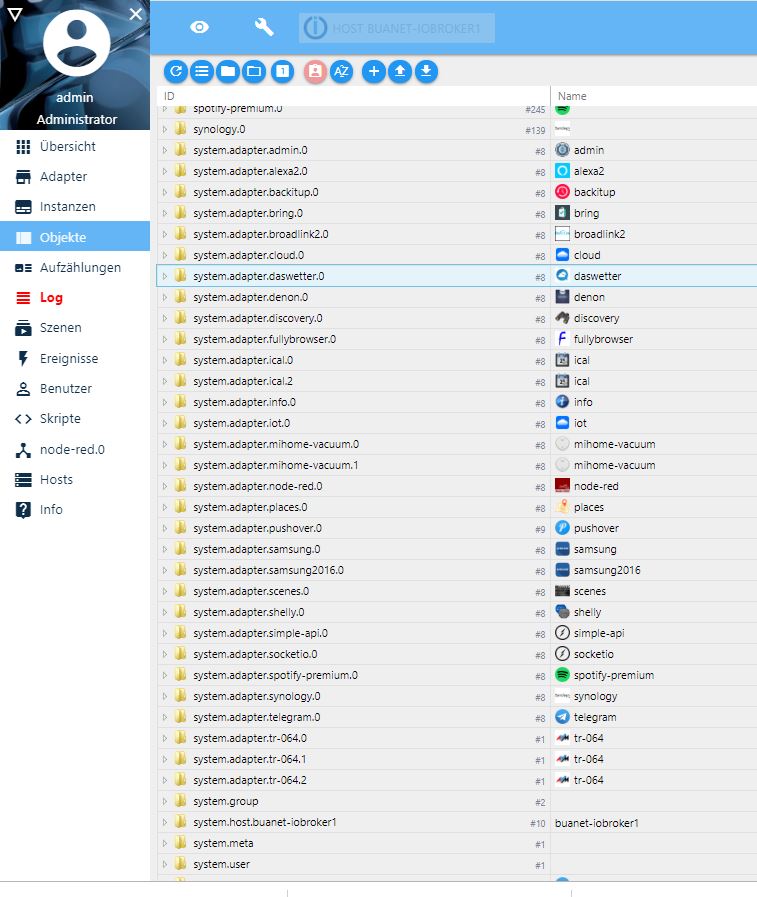The width and height of the screenshot is (757, 897).
Task: Click the bring adapter icon
Action: pos(562,213)
